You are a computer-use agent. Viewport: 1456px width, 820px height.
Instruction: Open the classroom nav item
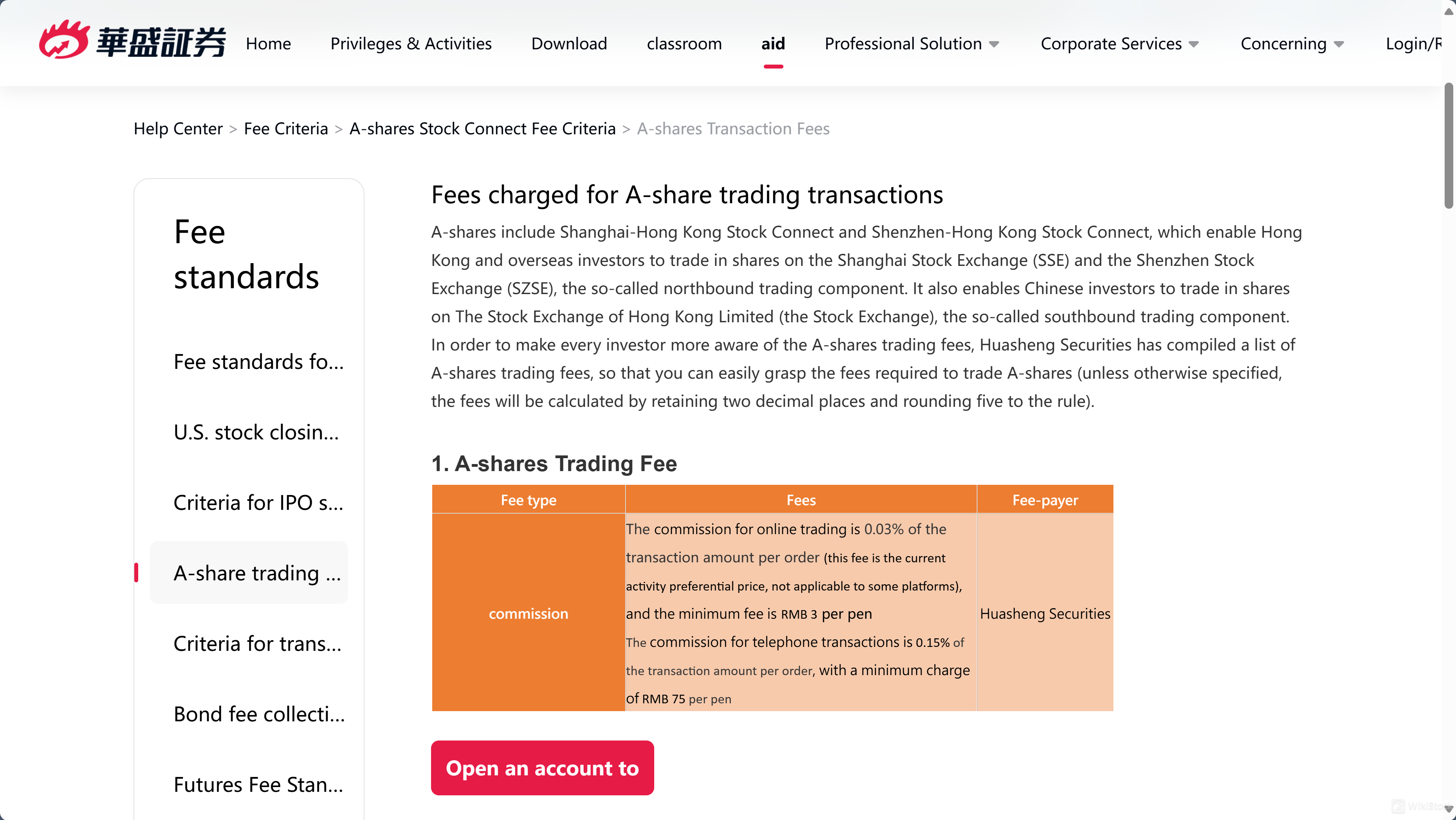point(684,43)
